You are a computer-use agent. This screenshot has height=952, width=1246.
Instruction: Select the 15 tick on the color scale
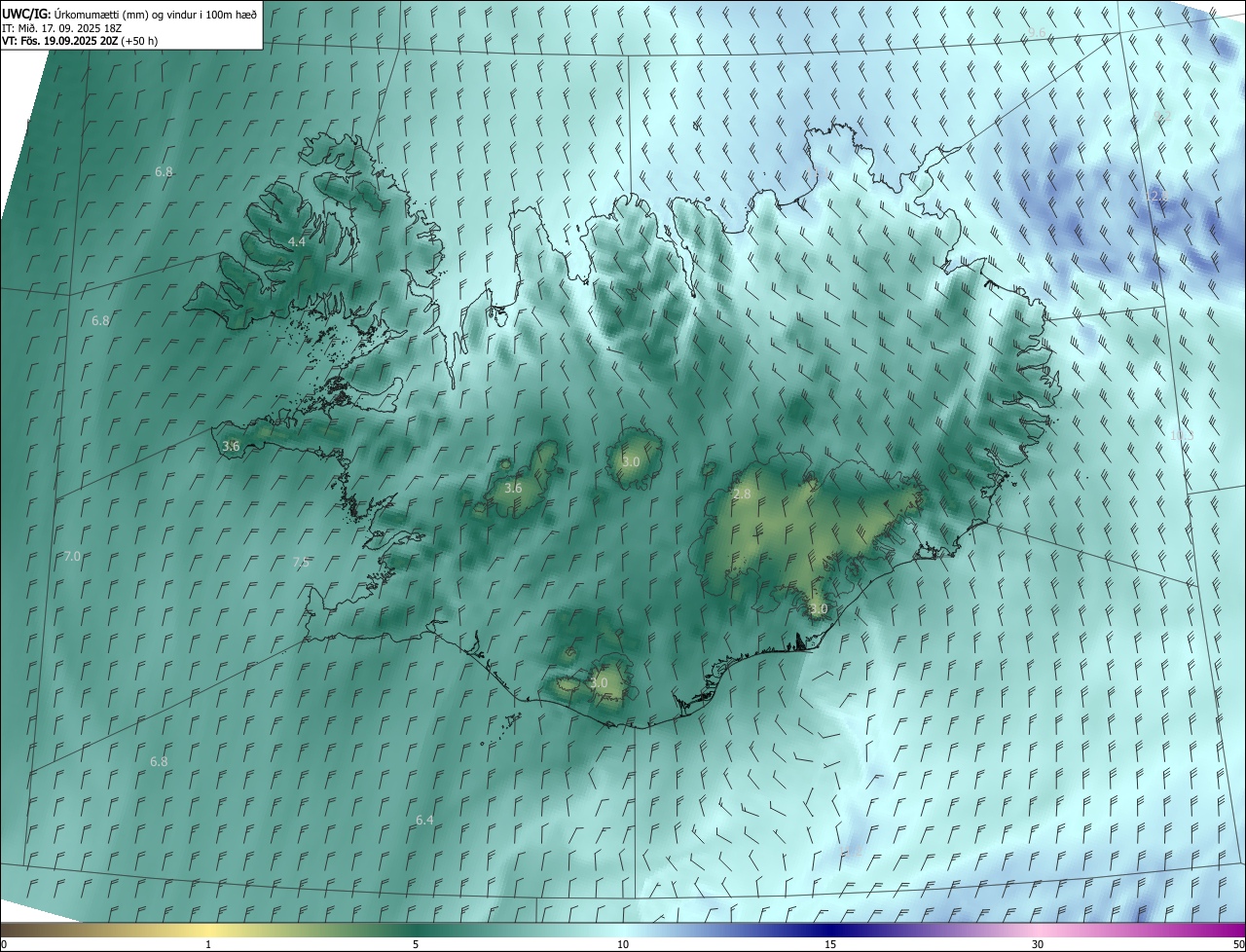tap(830, 944)
